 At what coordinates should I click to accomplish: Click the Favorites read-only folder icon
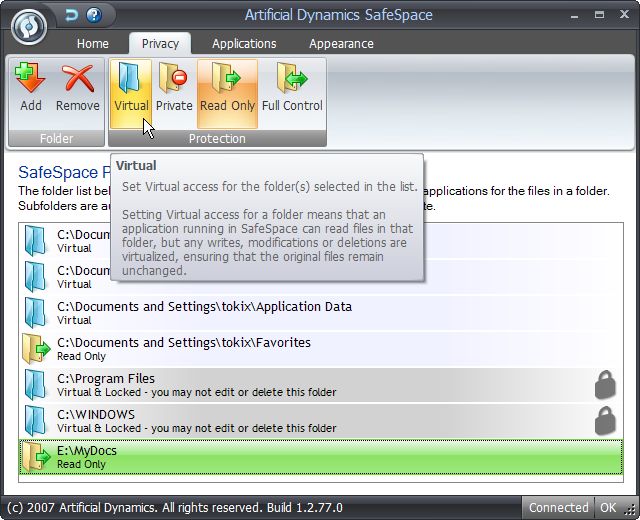tap(36, 349)
